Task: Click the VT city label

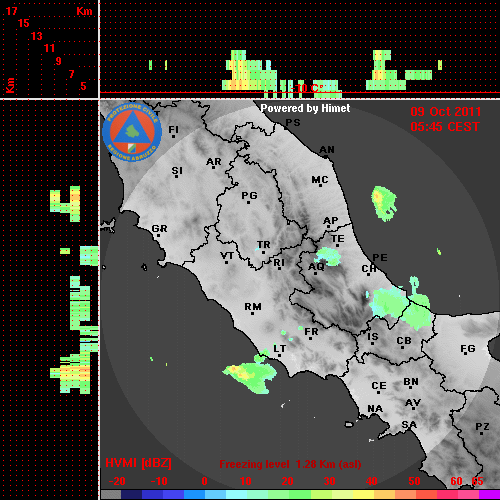Action: click(x=227, y=256)
